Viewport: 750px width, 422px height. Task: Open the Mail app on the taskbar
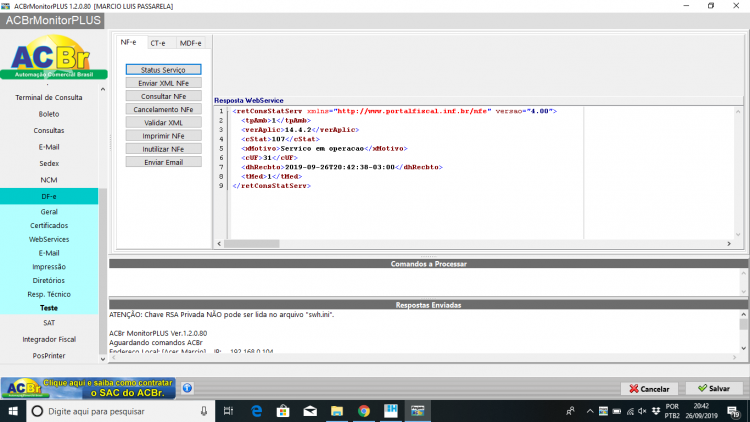tap(310, 411)
